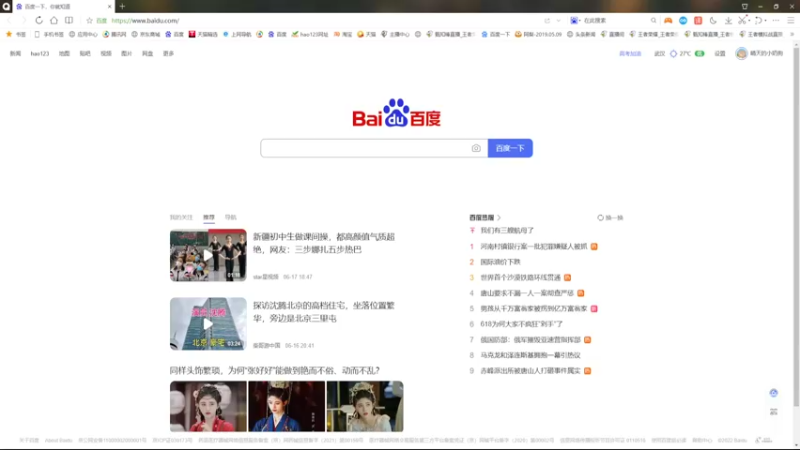Switch to 导航 feed tab

click(x=231, y=217)
